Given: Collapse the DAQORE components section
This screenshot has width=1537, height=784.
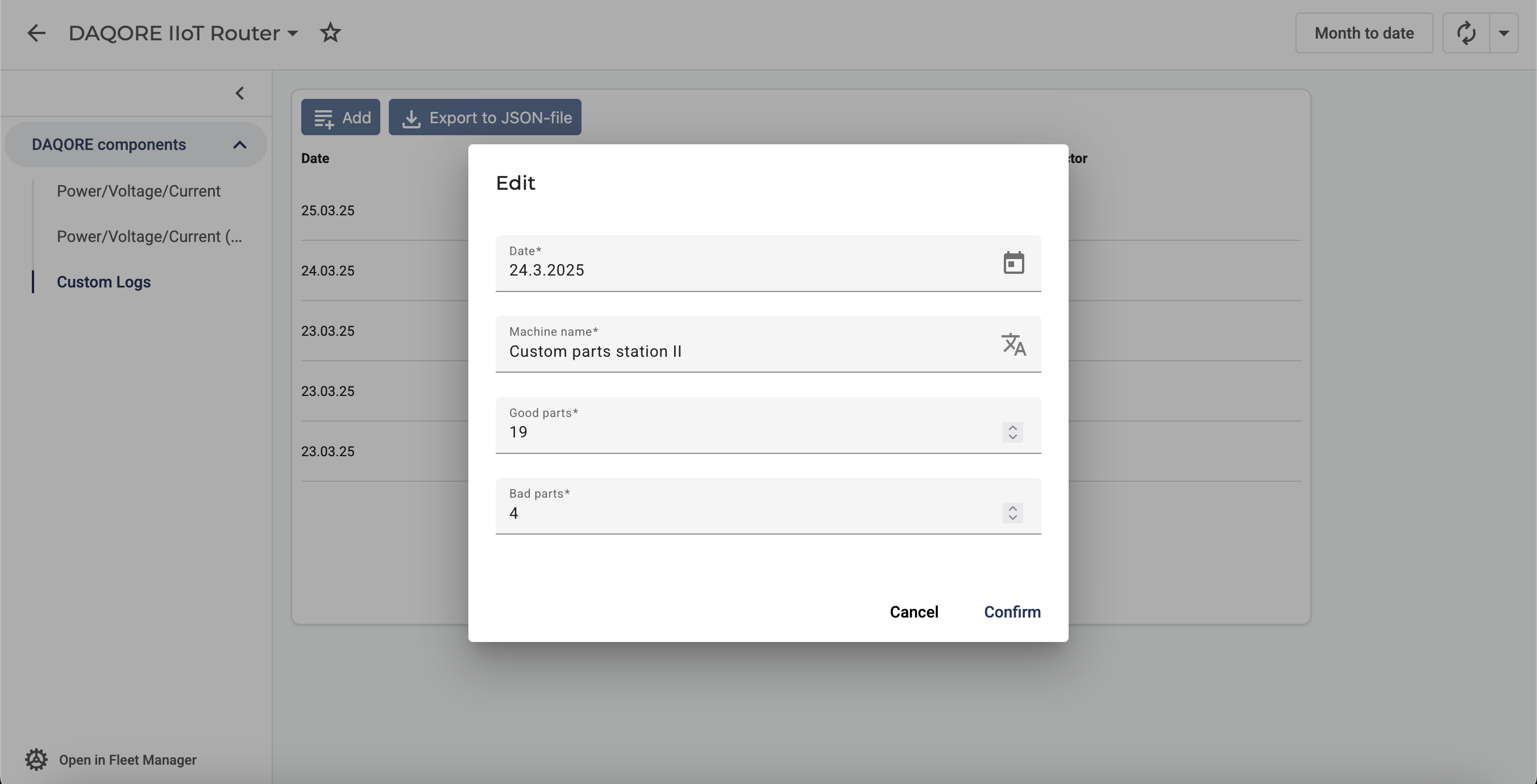Looking at the screenshot, I should pos(240,145).
